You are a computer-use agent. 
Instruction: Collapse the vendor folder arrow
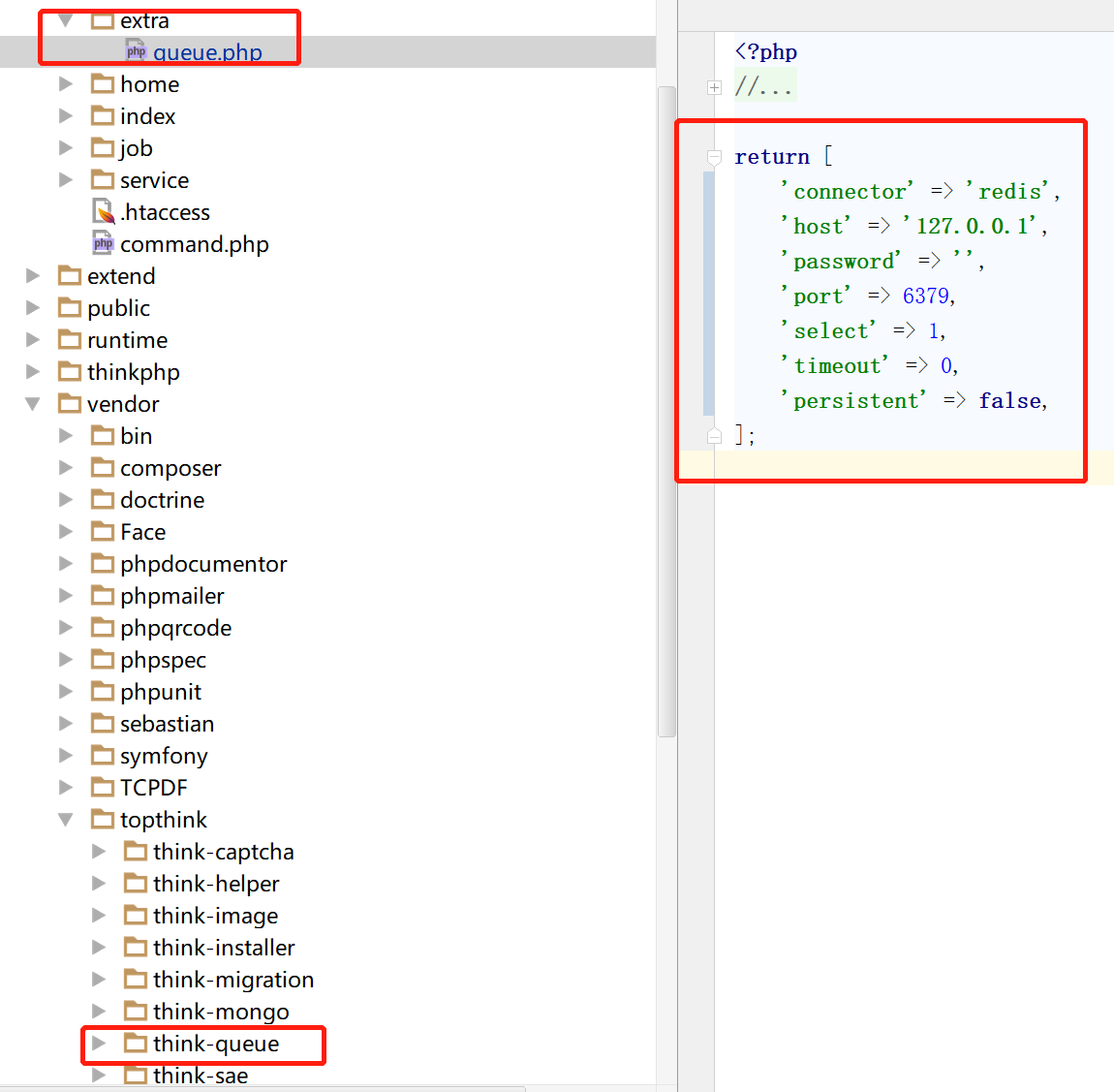(33, 403)
